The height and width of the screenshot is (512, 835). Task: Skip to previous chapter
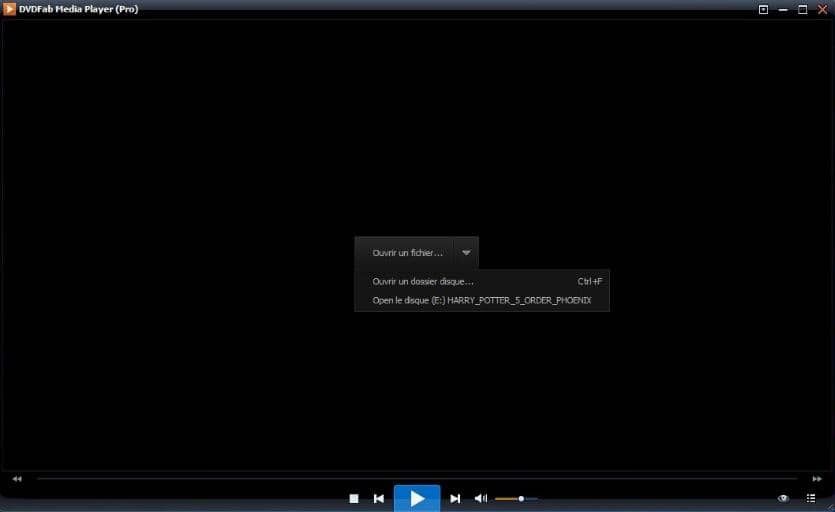point(379,499)
